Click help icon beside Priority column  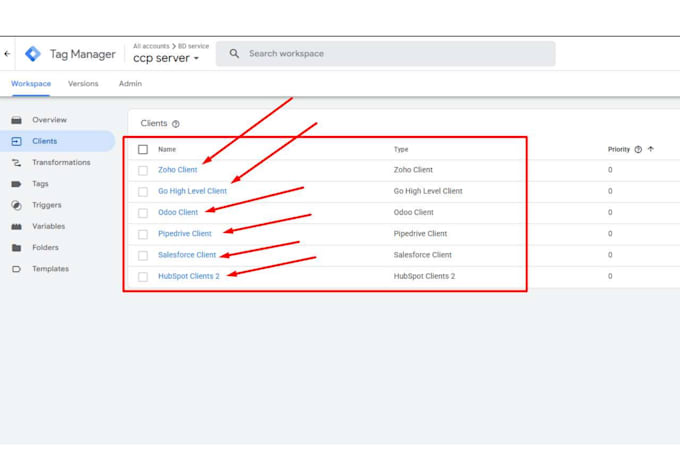(638, 149)
